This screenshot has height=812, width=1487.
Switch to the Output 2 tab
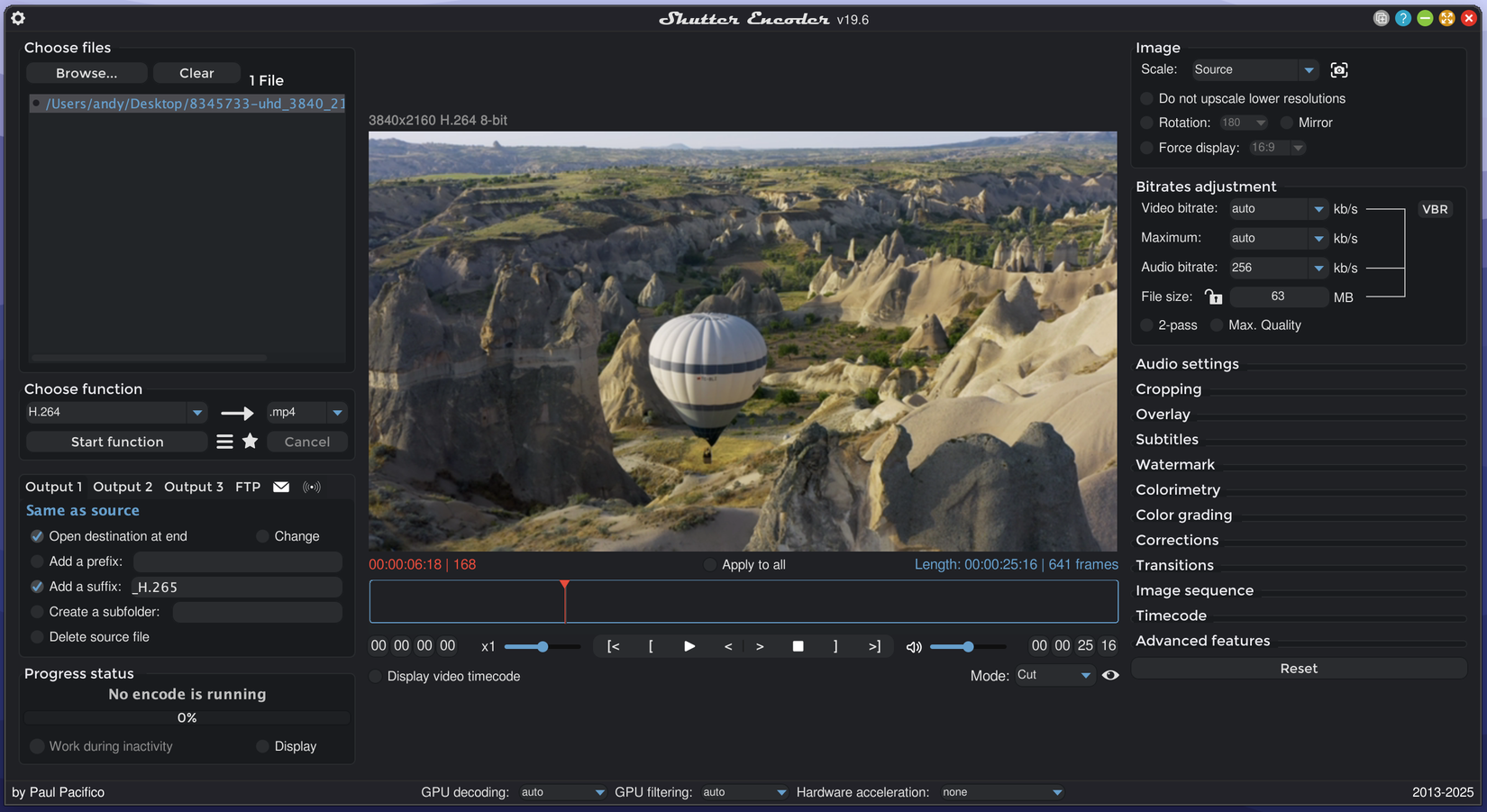[x=123, y=488]
